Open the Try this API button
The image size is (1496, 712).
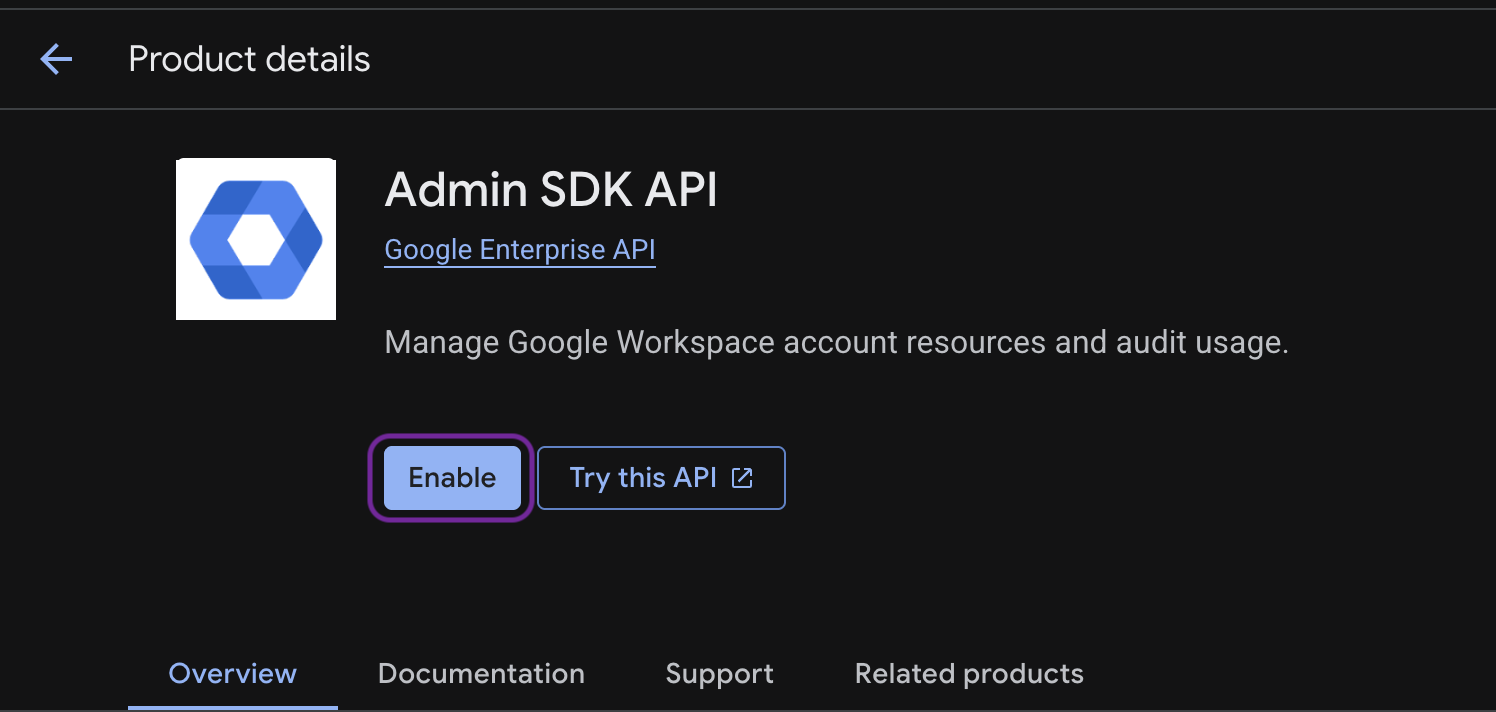tap(661, 478)
